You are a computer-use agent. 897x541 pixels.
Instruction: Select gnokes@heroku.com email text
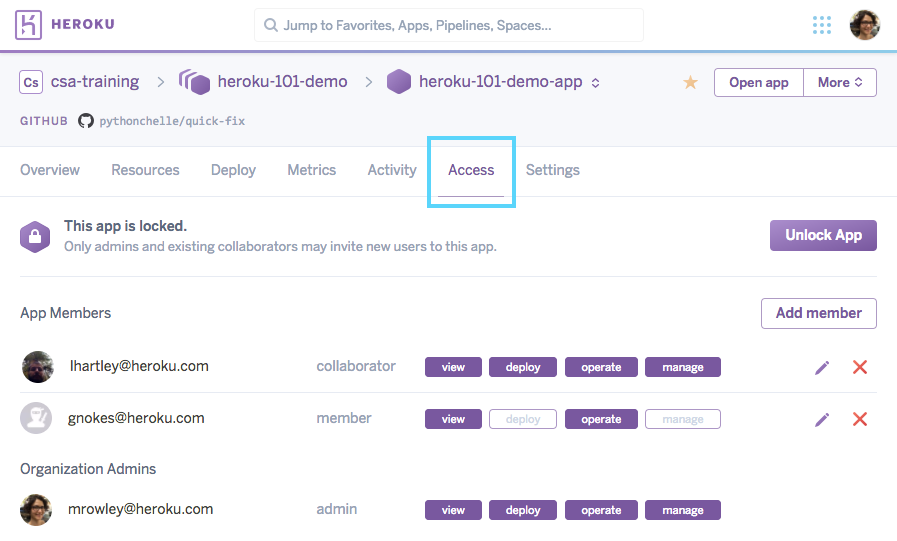pyautogui.click(x=136, y=418)
